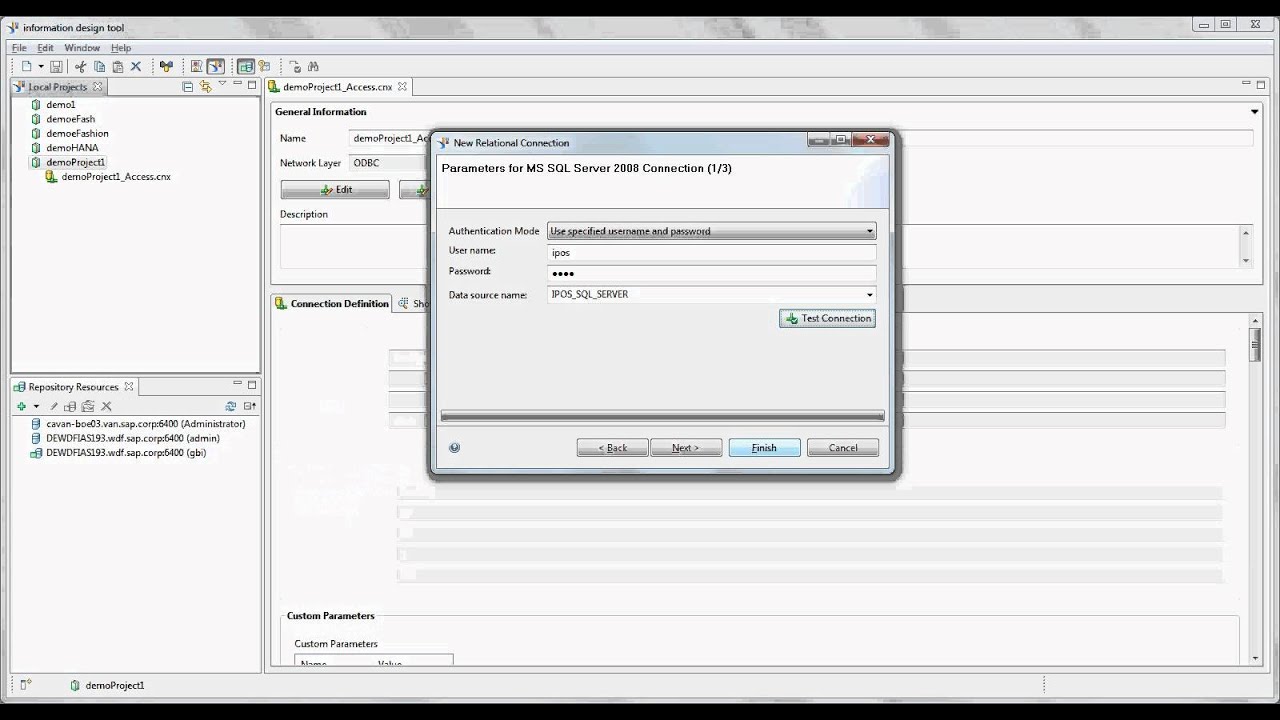Select DEWDFIAS193.wdf.sap.corp:6400 (gbi) session
The width and height of the screenshot is (1280, 720).
click(118, 453)
